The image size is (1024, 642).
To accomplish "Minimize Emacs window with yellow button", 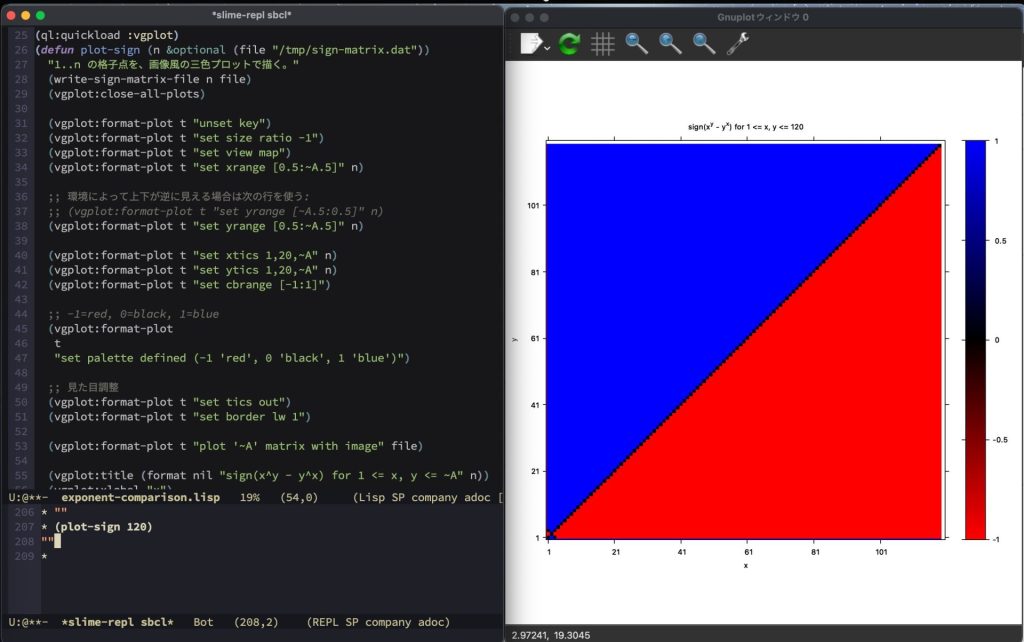I will click(x=25, y=15).
